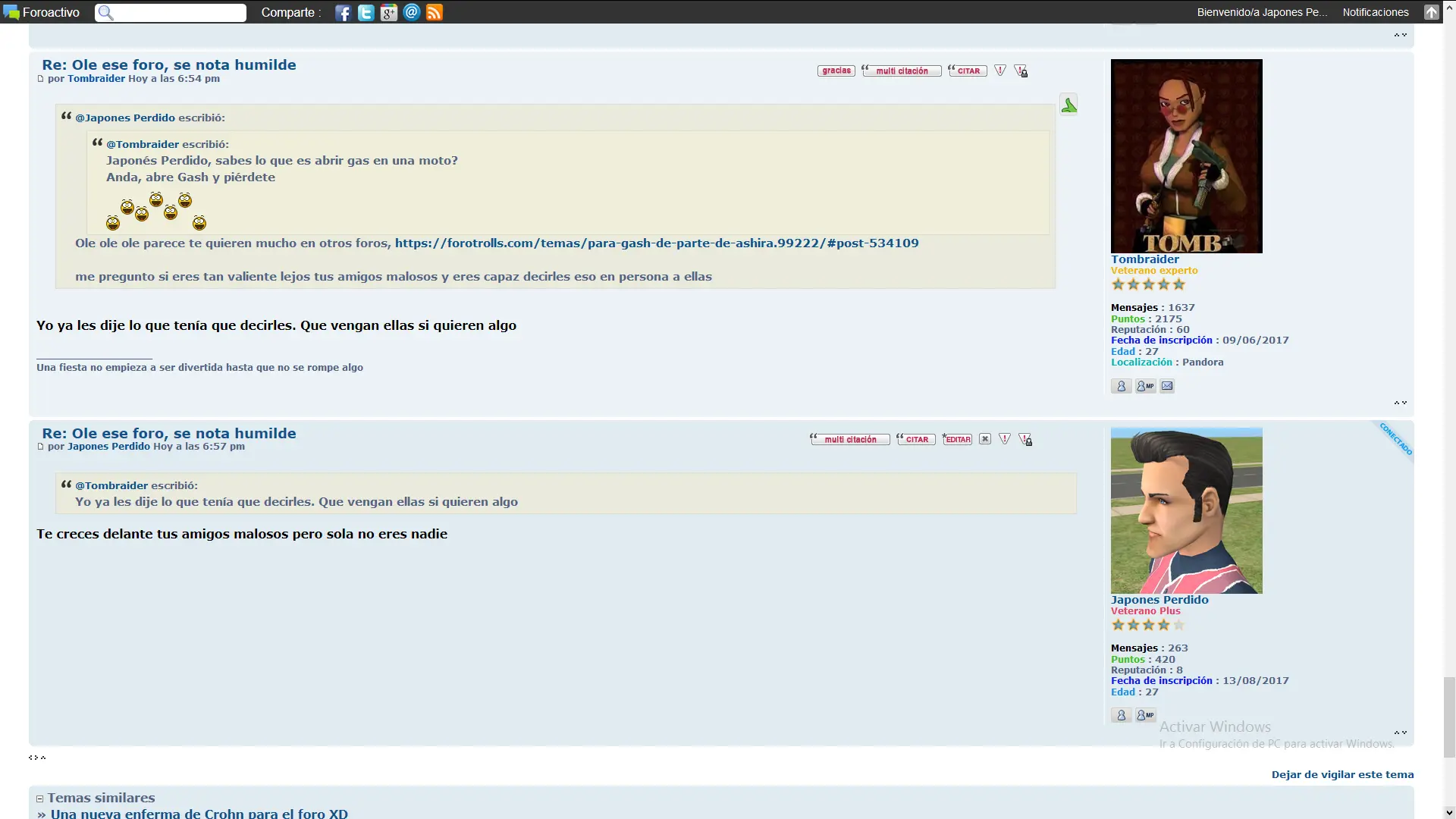The image size is (1456, 819).
Task: Click the Twitter share icon
Action: click(x=366, y=12)
